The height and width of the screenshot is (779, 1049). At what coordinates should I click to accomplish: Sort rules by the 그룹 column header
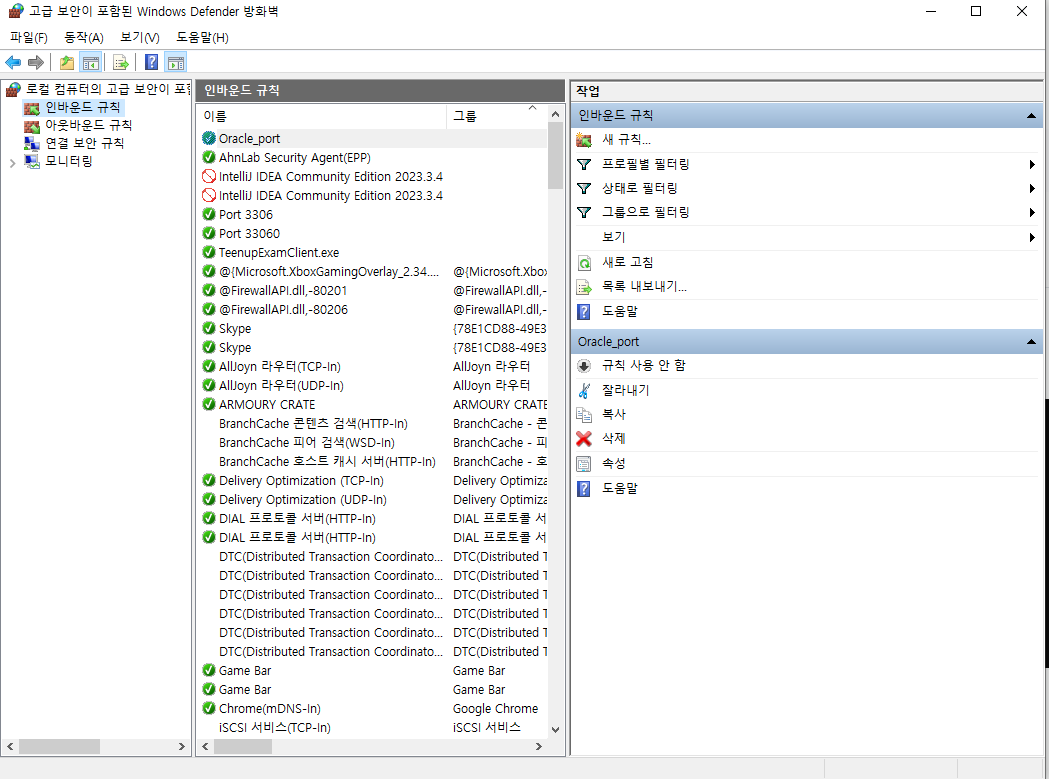tap(496, 116)
